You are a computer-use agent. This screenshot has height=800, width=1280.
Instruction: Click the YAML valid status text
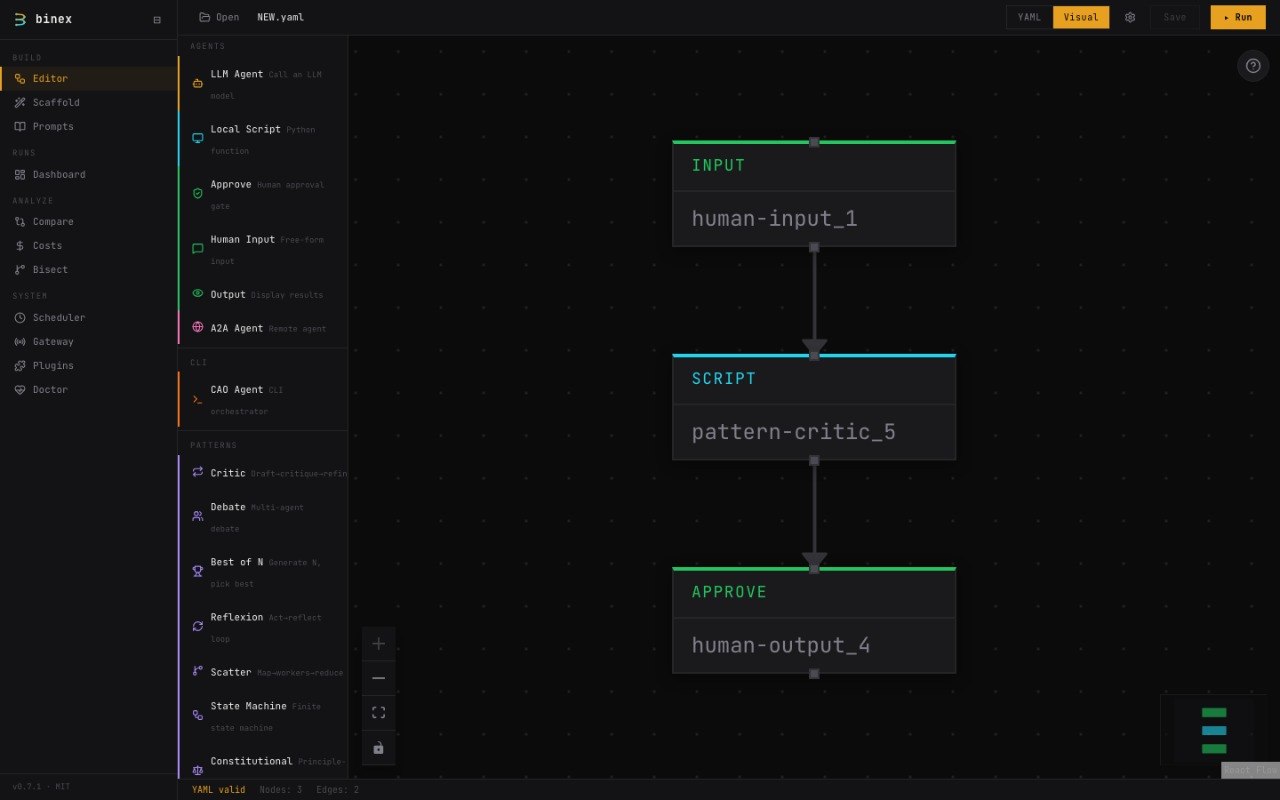tap(218, 790)
